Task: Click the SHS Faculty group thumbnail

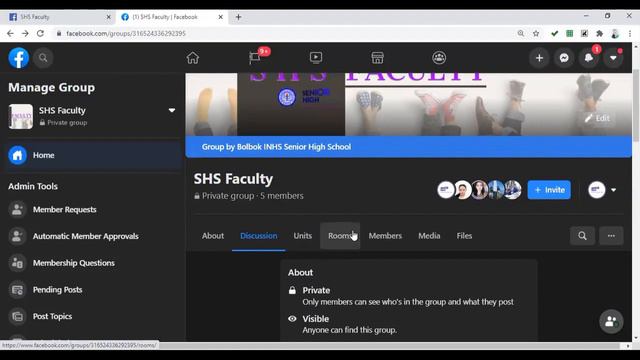Action: tap(21, 117)
